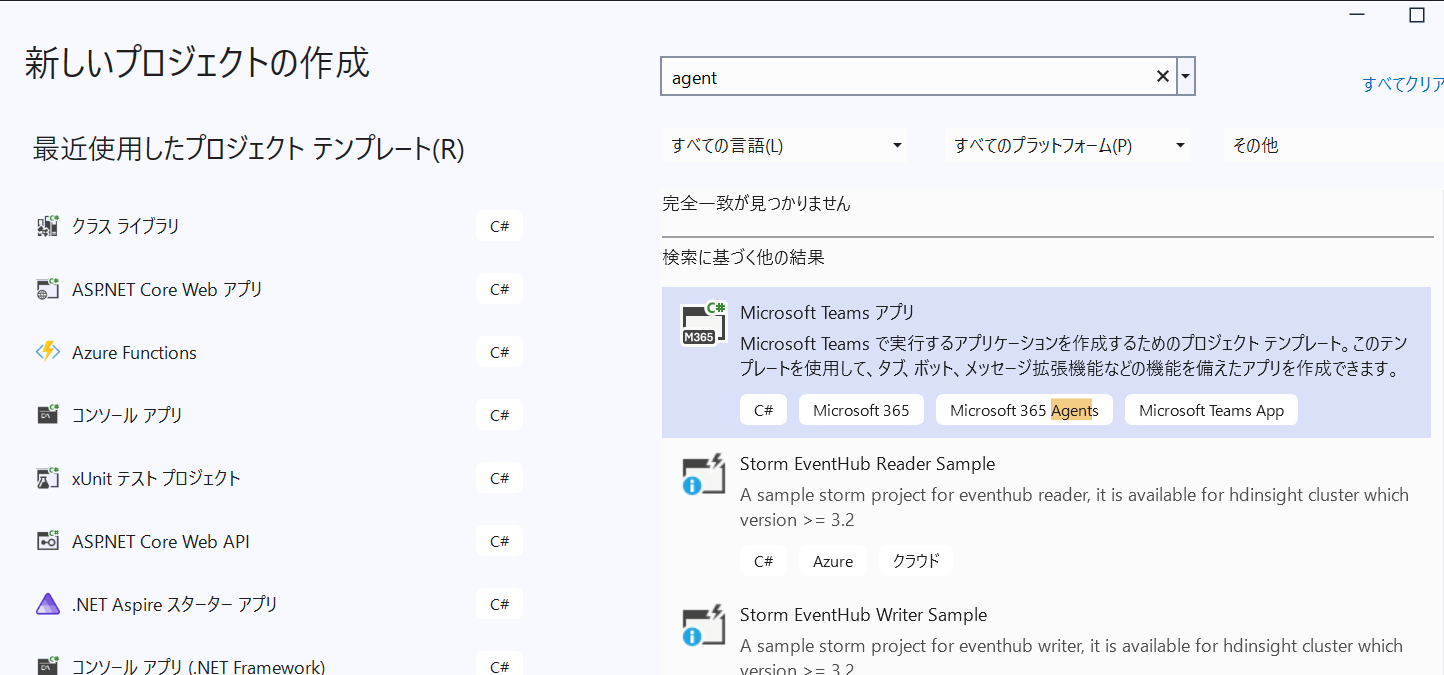Click the ASP.NET Core Web アプリ globe icon
1444x675 pixels.
[x=47, y=289]
